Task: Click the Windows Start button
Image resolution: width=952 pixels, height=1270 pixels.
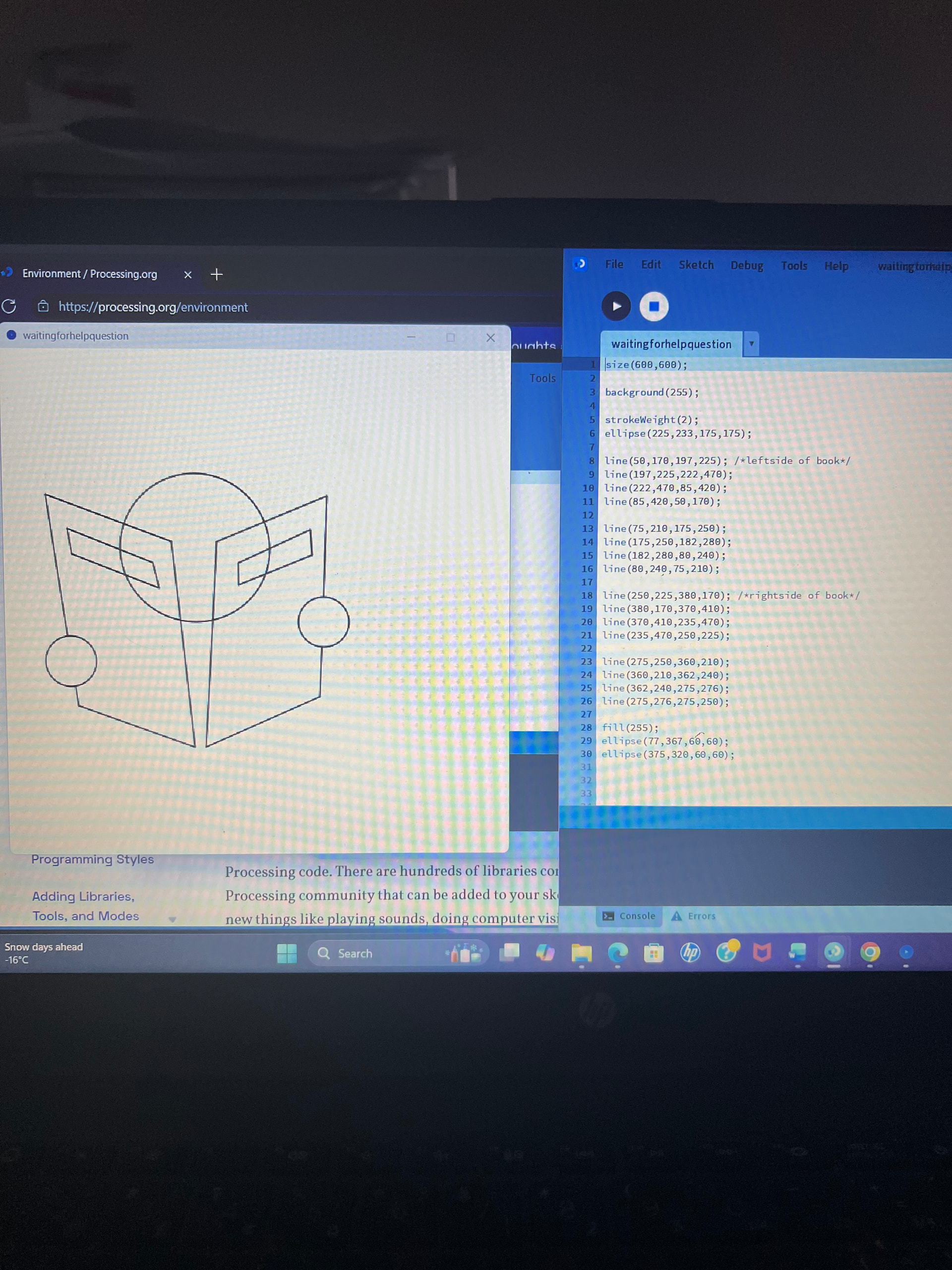Action: (x=287, y=953)
